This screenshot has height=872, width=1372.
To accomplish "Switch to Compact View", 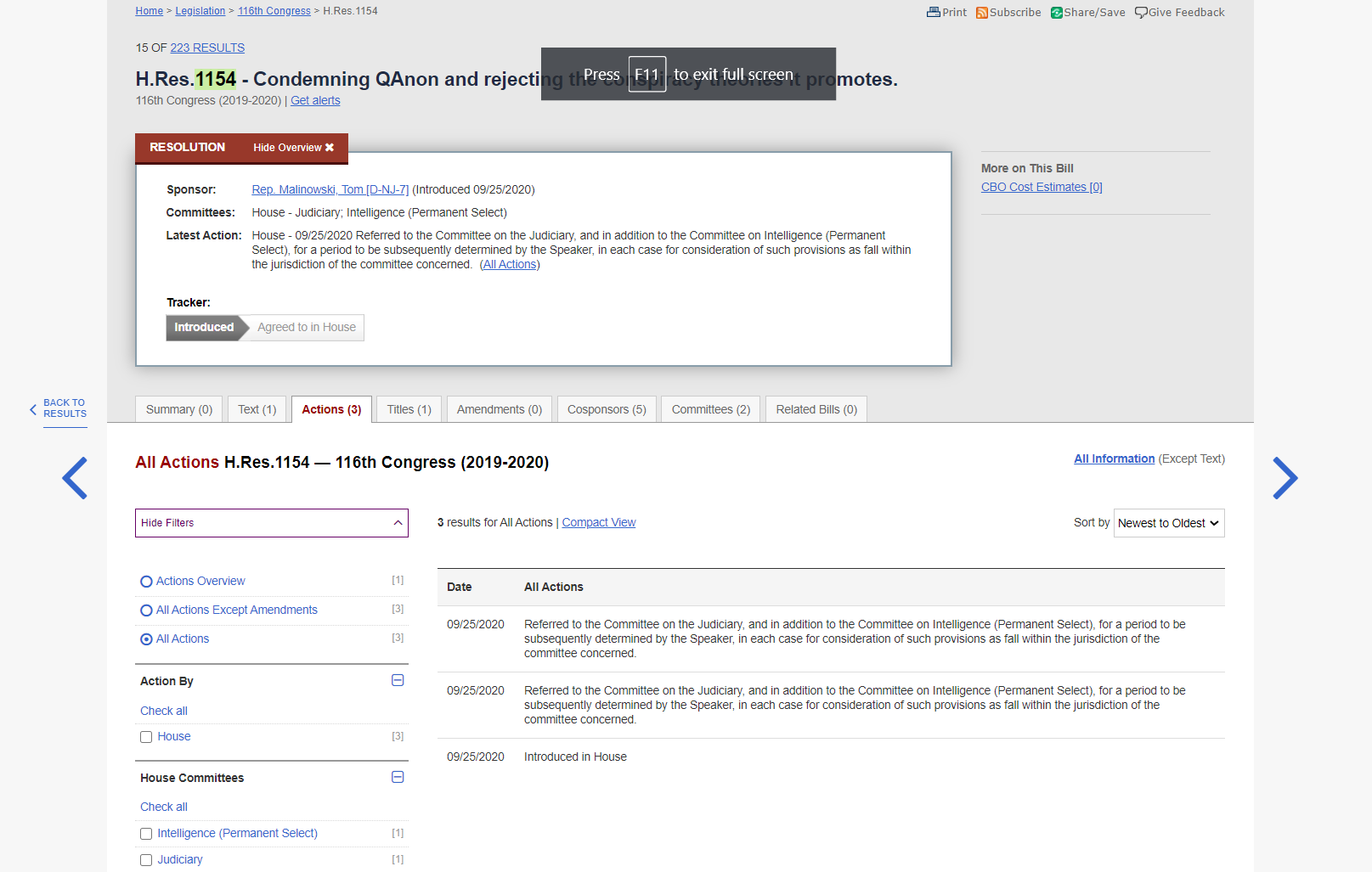I will [x=599, y=522].
